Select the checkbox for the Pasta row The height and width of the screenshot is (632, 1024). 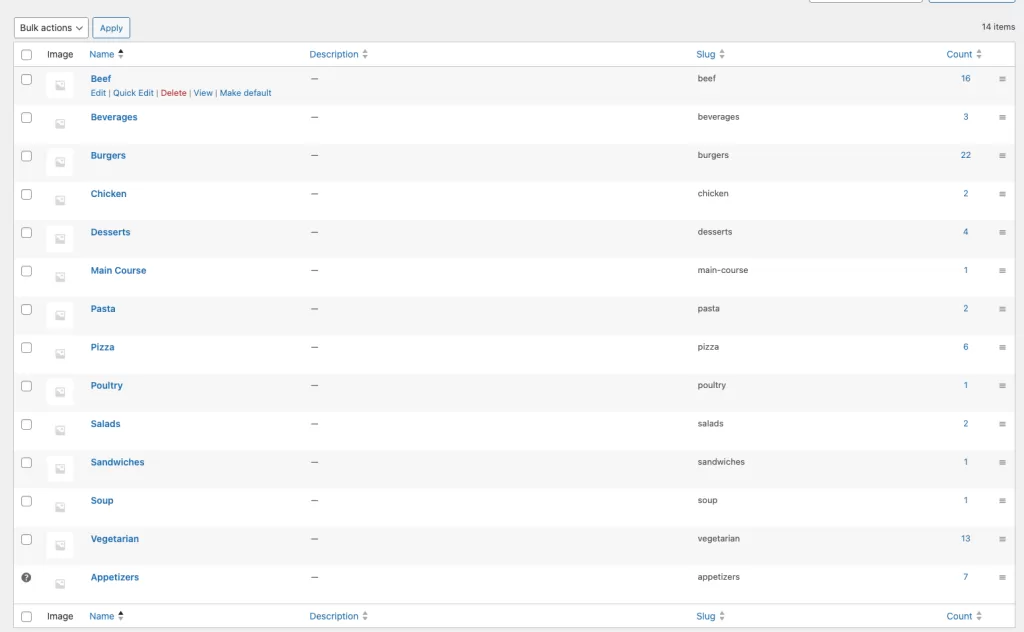(x=26, y=309)
